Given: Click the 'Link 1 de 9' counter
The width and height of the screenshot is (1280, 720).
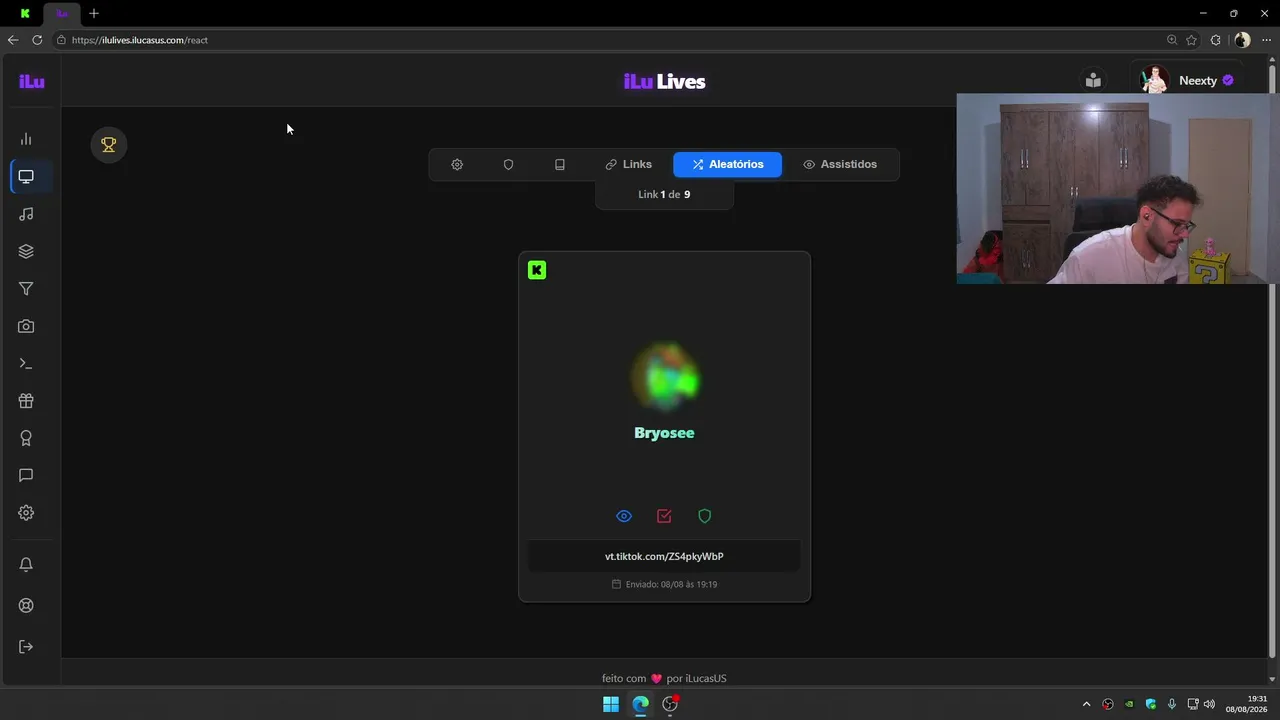Looking at the screenshot, I should 664,194.
